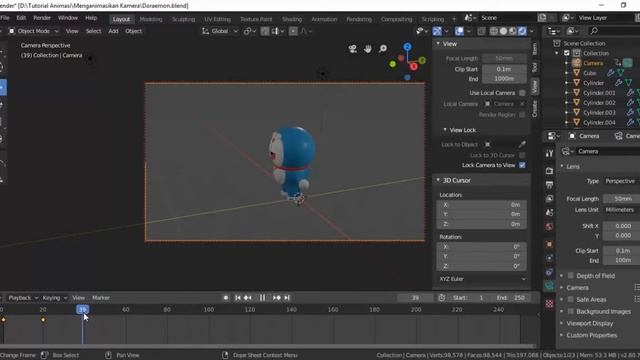Switch to the Modeling workspace tab
The height and width of the screenshot is (360, 640).
(x=151, y=19)
